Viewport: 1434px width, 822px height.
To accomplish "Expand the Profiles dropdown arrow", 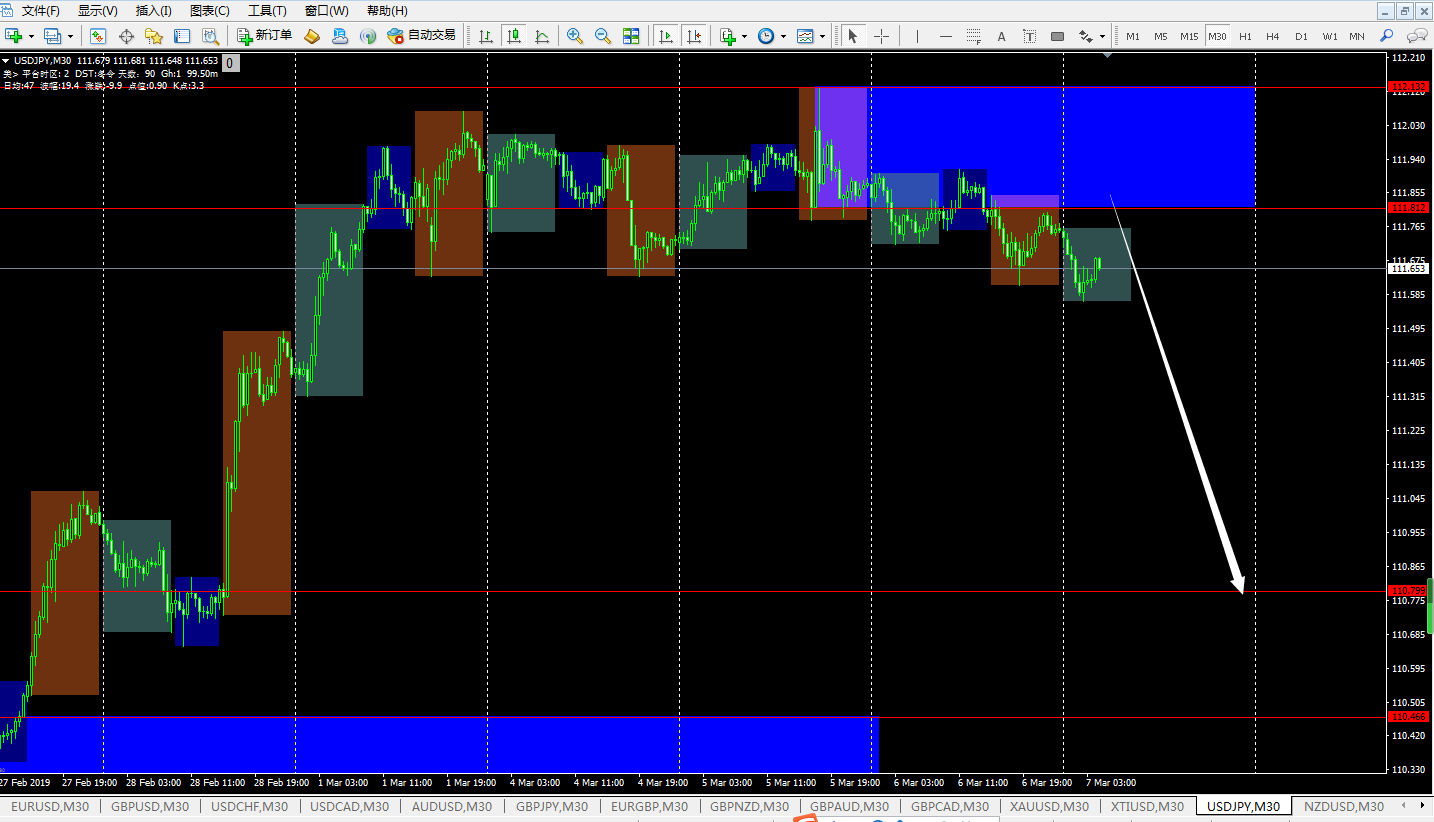I will (x=70, y=36).
